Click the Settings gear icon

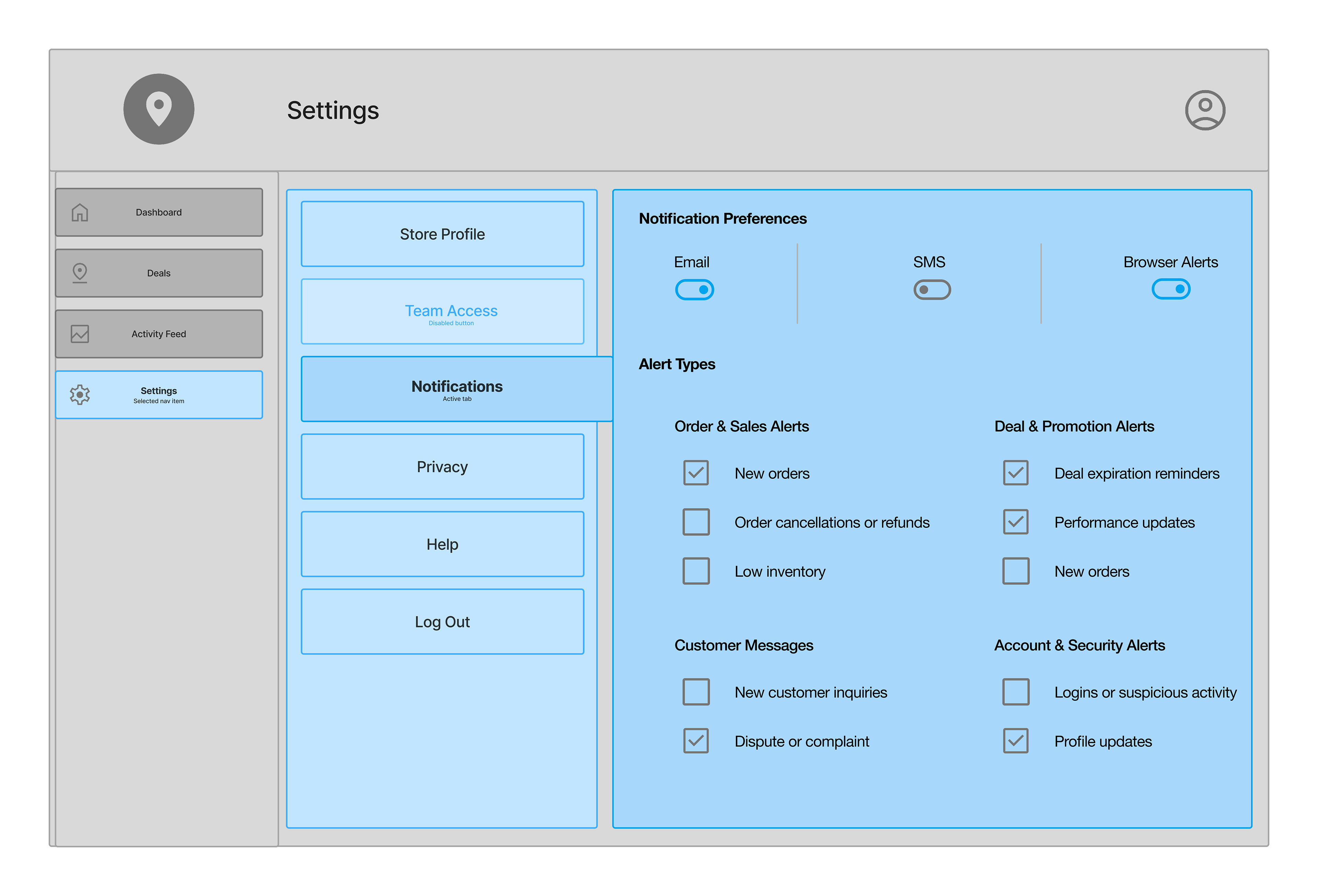(80, 395)
